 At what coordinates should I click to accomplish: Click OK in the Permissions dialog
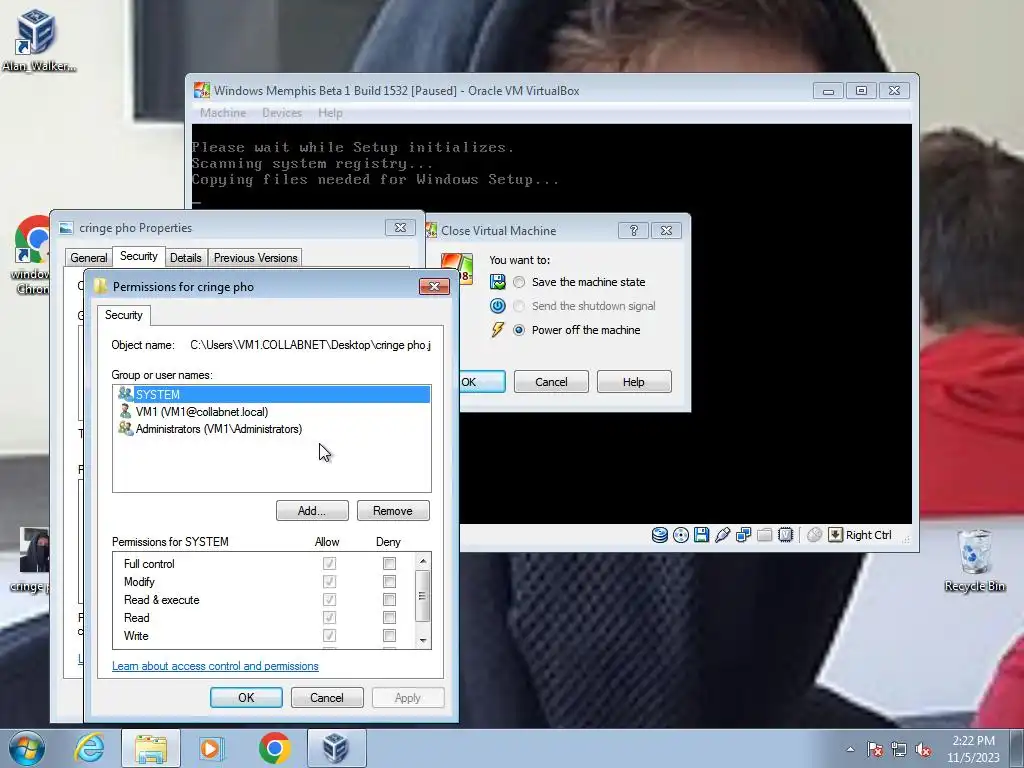click(246, 697)
